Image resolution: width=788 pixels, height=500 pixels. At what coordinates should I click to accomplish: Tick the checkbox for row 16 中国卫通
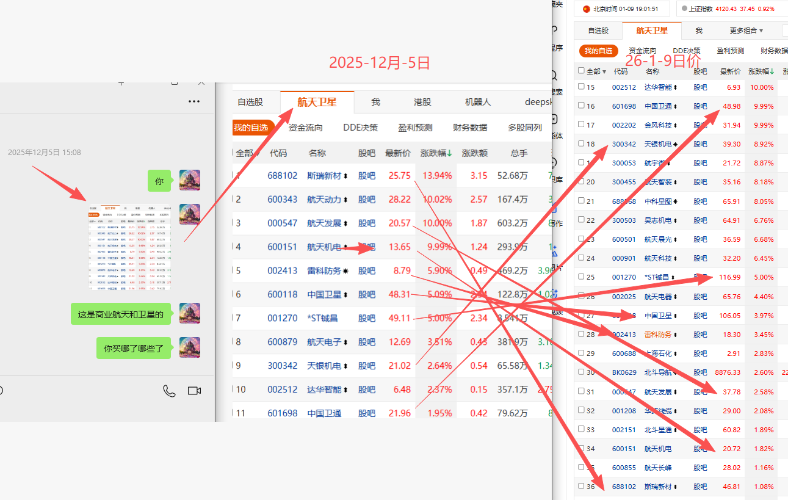tap(581, 106)
